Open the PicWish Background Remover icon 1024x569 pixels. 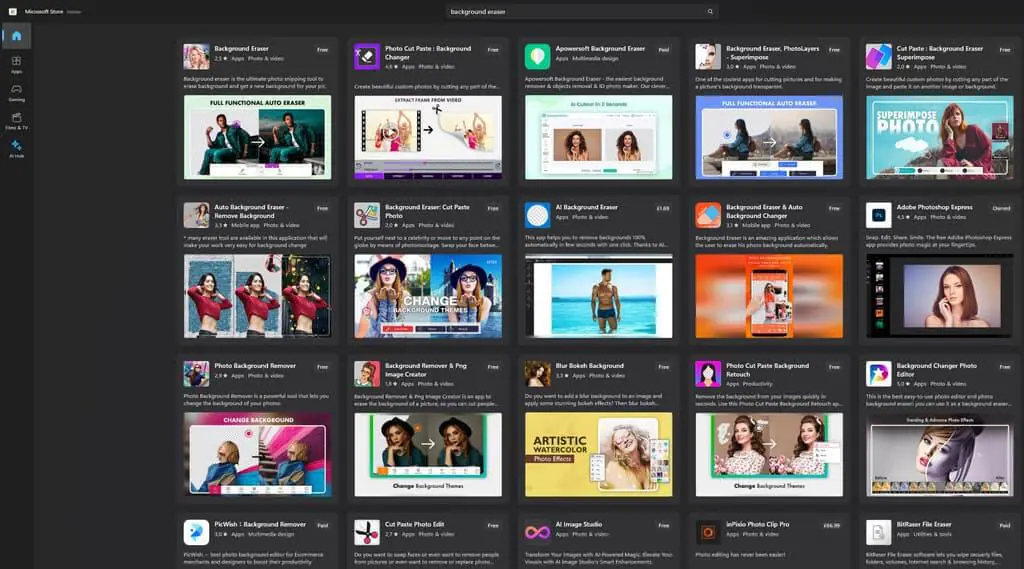(197, 532)
